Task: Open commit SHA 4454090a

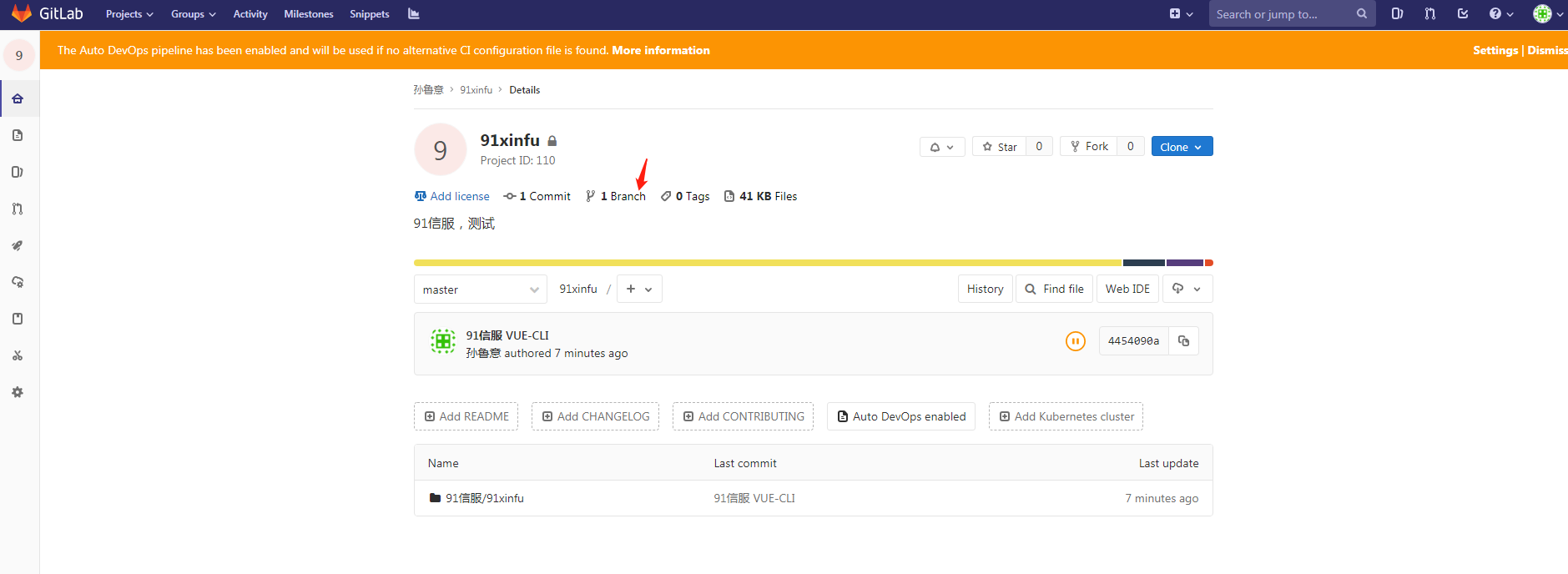Action: (1133, 341)
